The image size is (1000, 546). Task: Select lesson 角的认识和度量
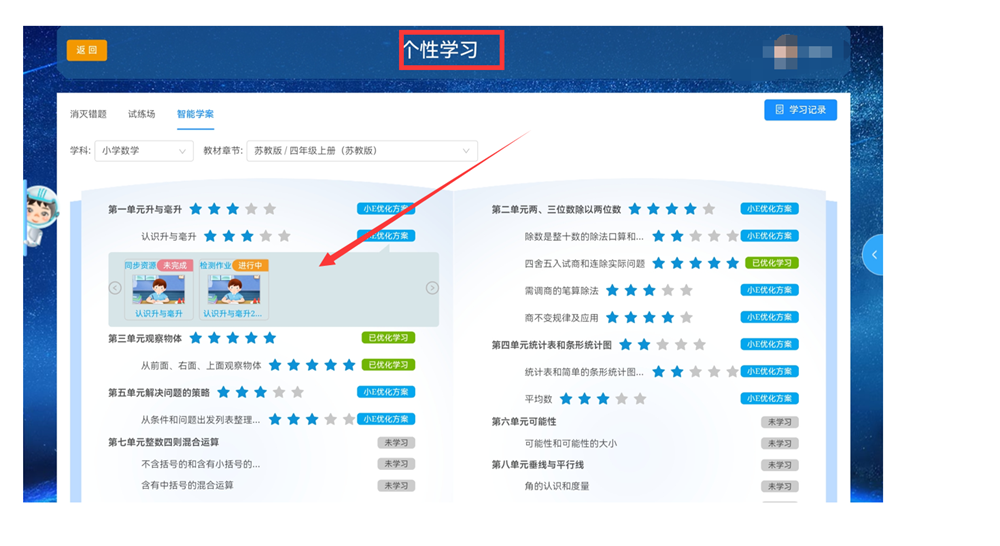(557, 486)
